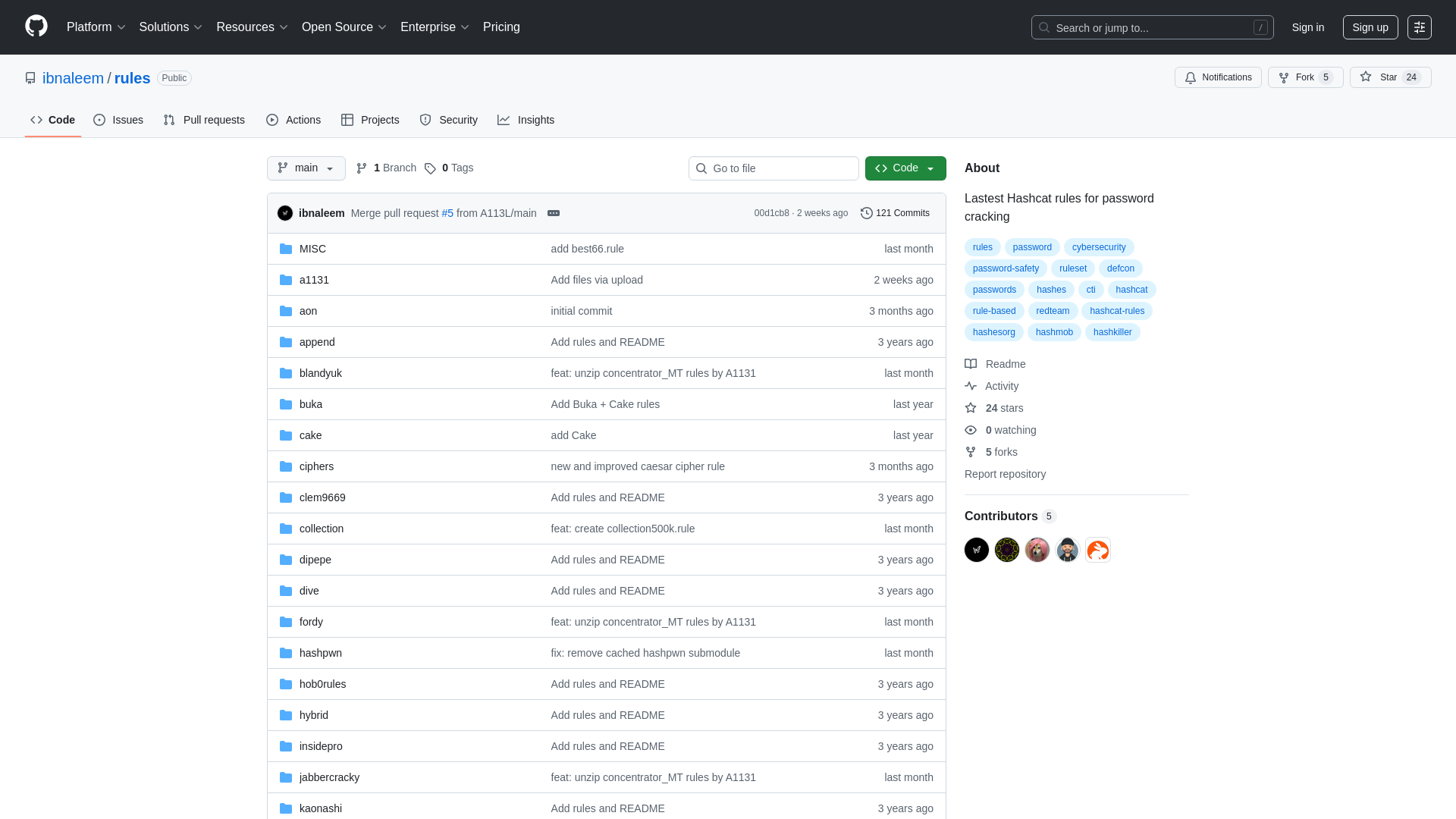Click the clock icon beside 121 Commits

(867, 213)
